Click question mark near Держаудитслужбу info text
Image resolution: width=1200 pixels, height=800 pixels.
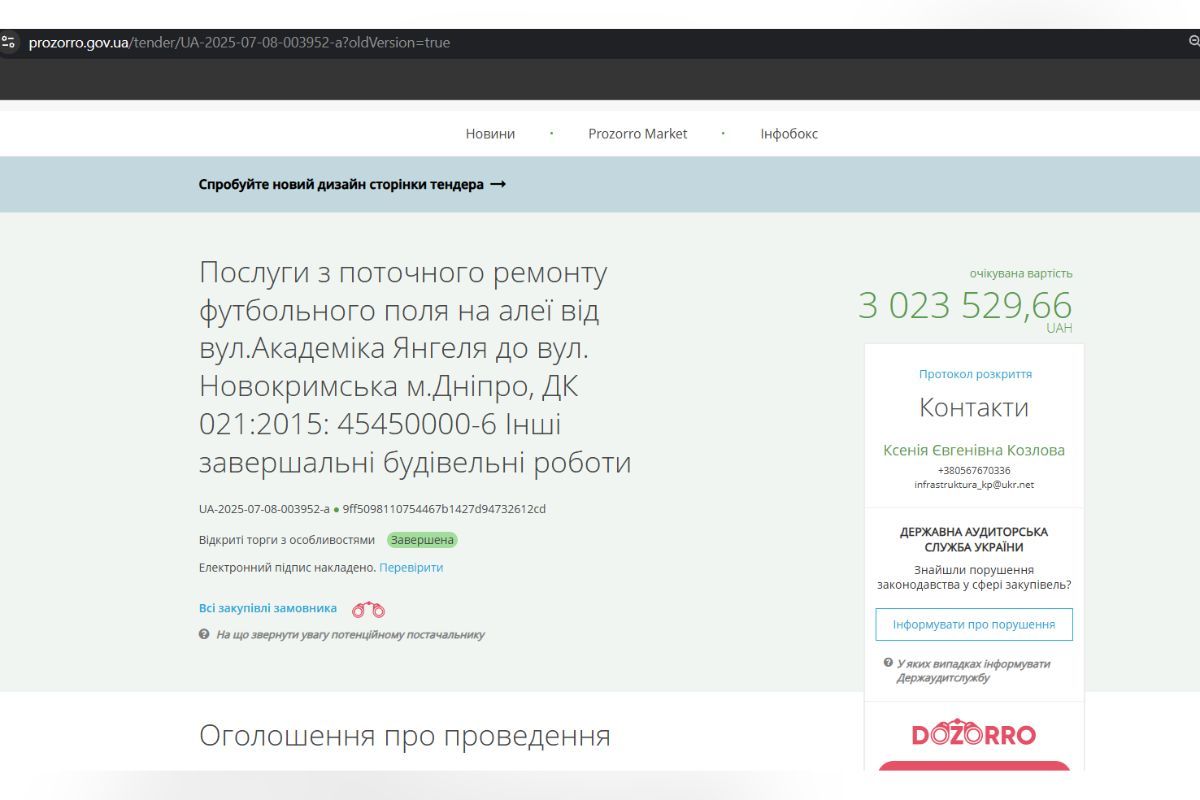coord(887,664)
